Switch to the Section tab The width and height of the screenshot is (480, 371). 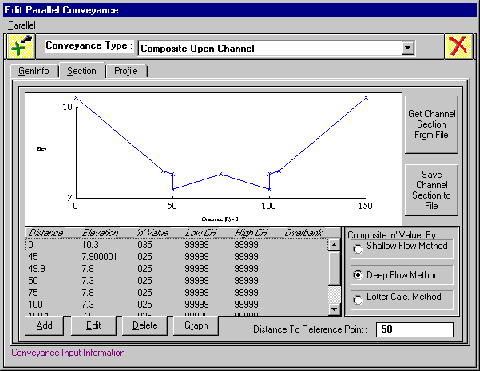(82, 71)
